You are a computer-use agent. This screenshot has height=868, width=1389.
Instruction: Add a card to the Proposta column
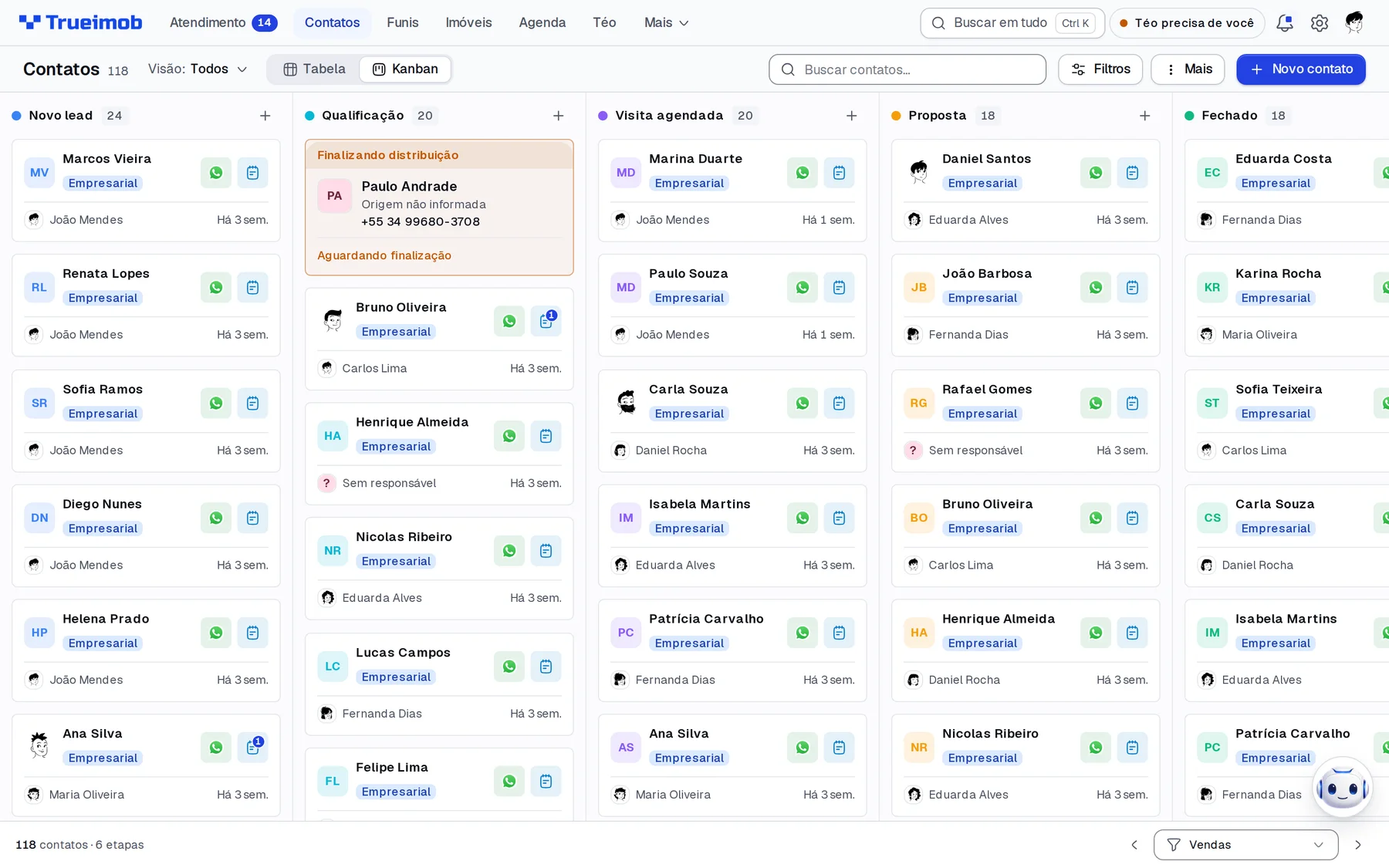coord(1145,116)
